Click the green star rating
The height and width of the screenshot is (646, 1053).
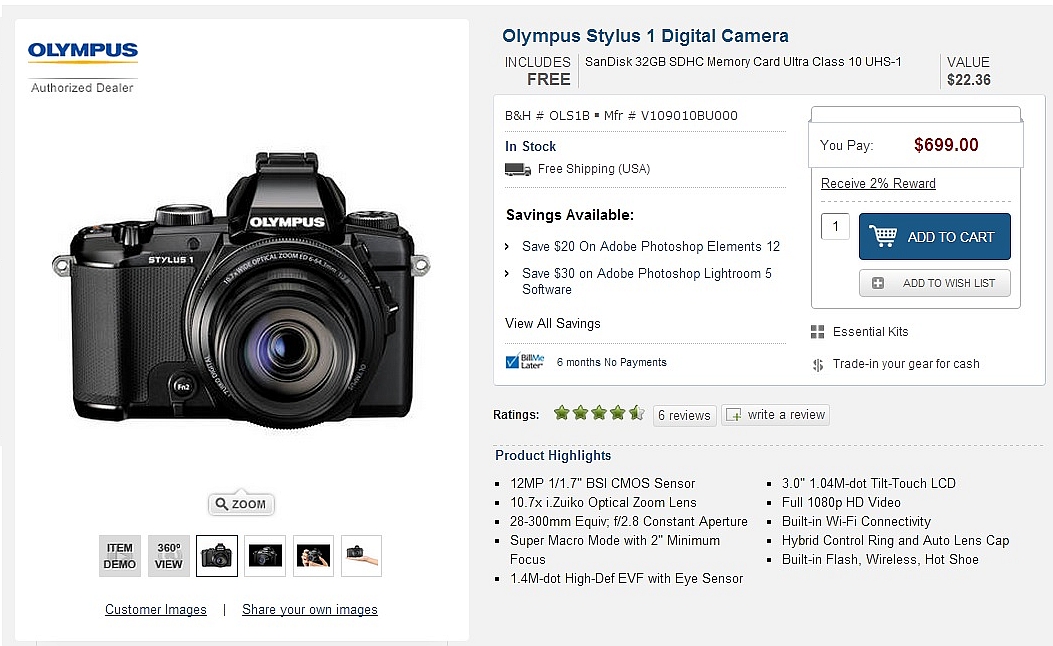tap(599, 413)
